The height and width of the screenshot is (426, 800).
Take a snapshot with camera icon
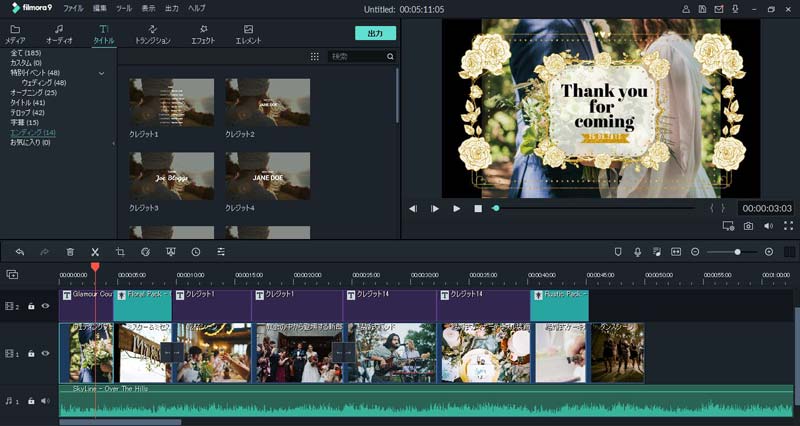(748, 226)
